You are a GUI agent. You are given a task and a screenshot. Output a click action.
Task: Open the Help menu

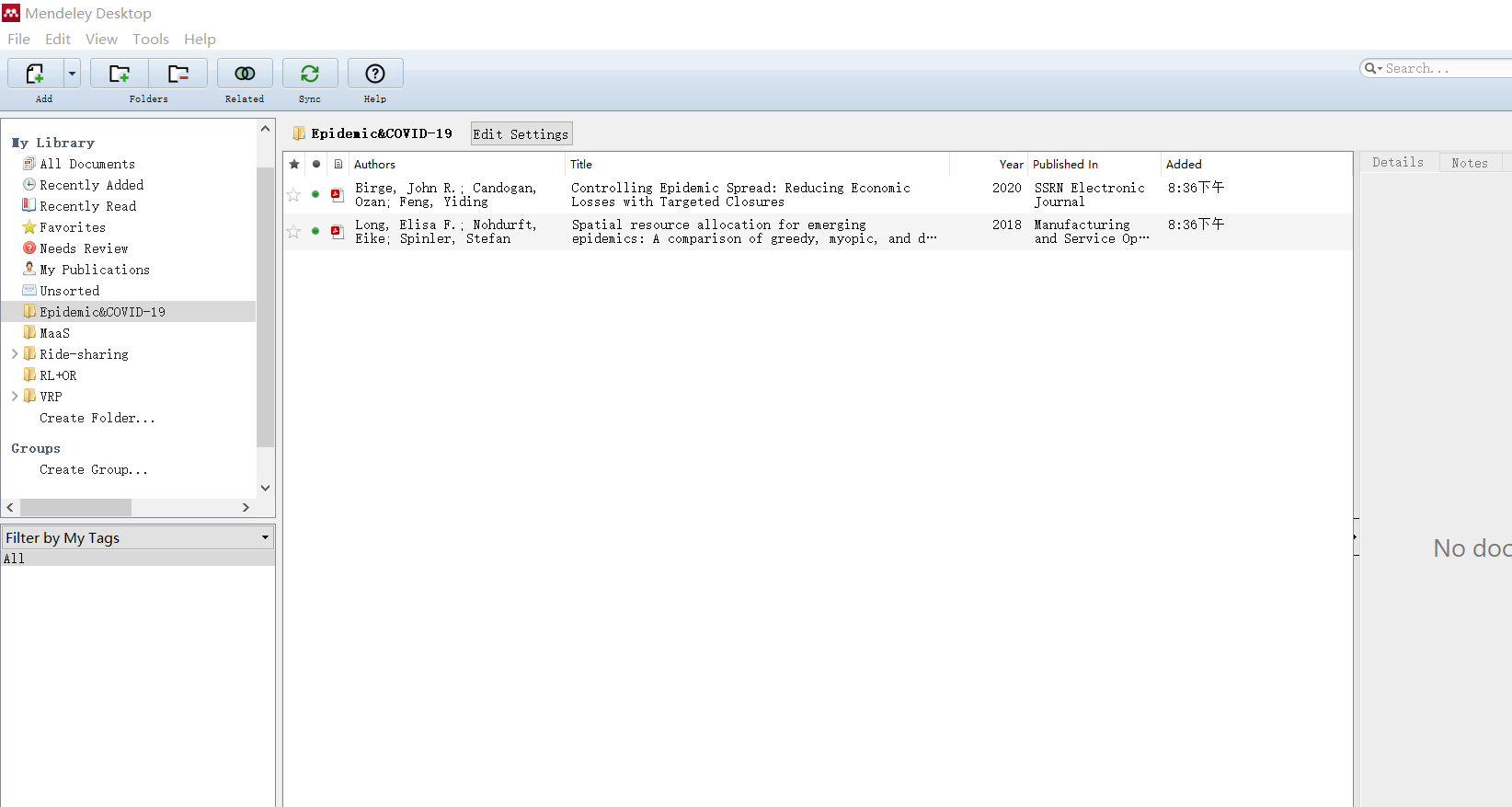pyautogui.click(x=200, y=39)
